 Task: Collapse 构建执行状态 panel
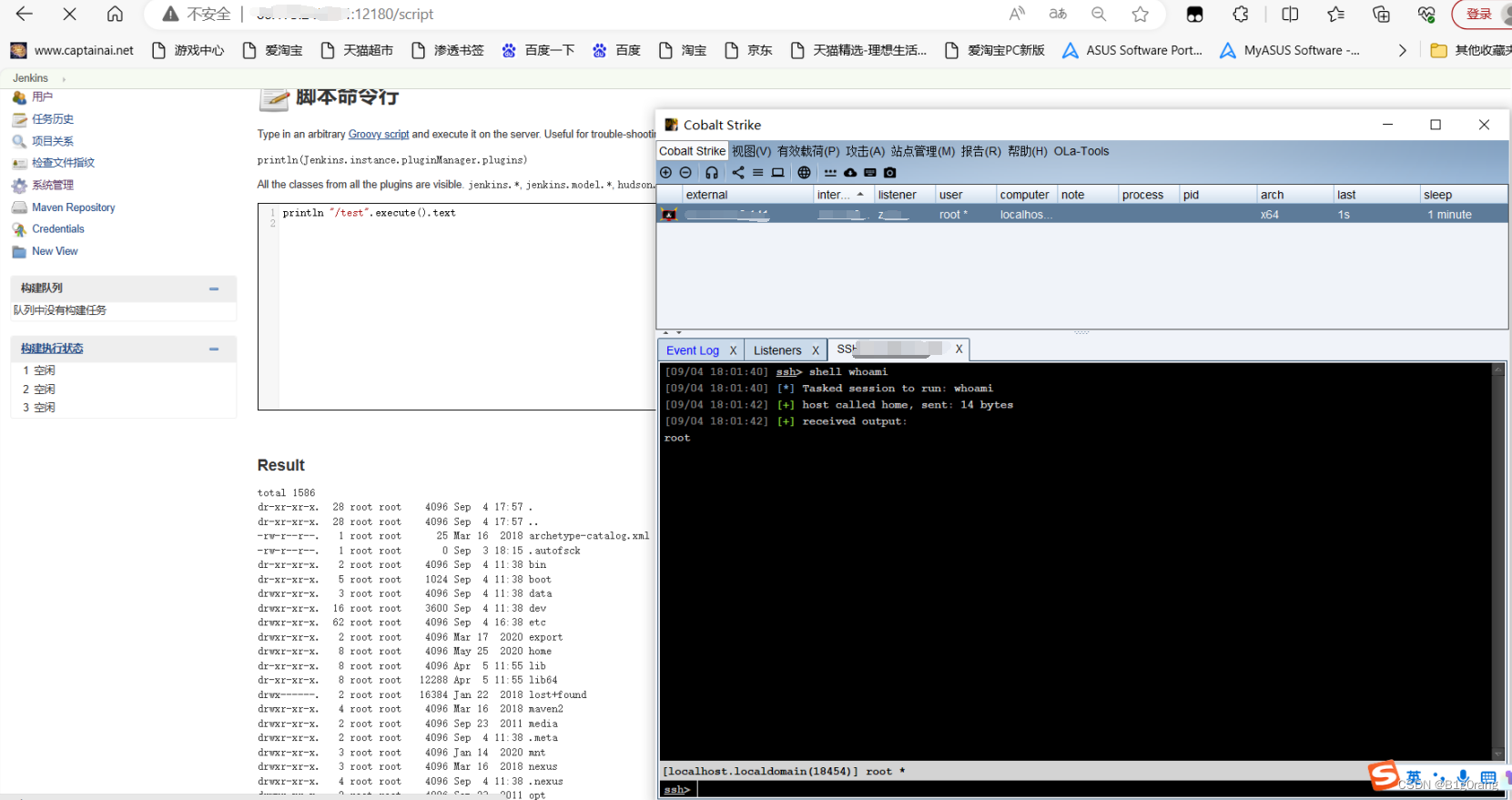pyautogui.click(x=214, y=349)
